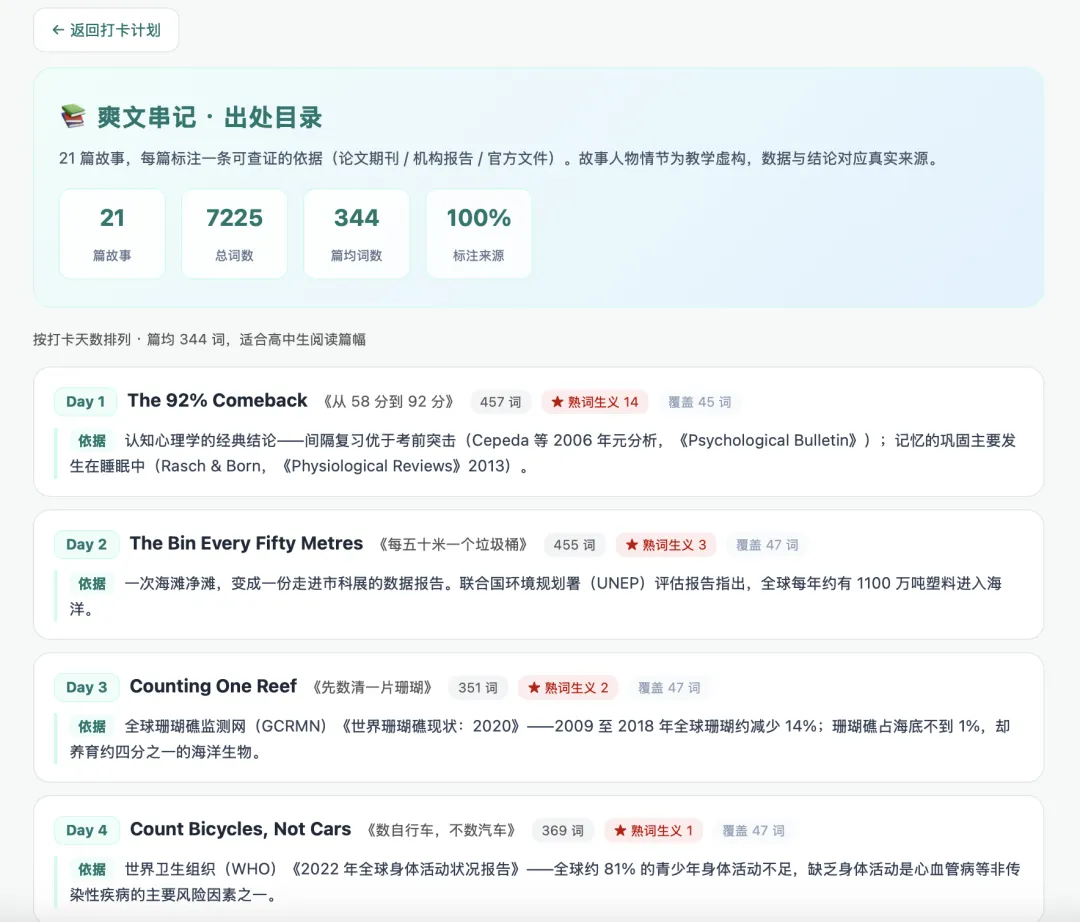Image resolution: width=1080 pixels, height=922 pixels.
Task: Click the 依据 label in Day 4 card
Action: coord(92,870)
